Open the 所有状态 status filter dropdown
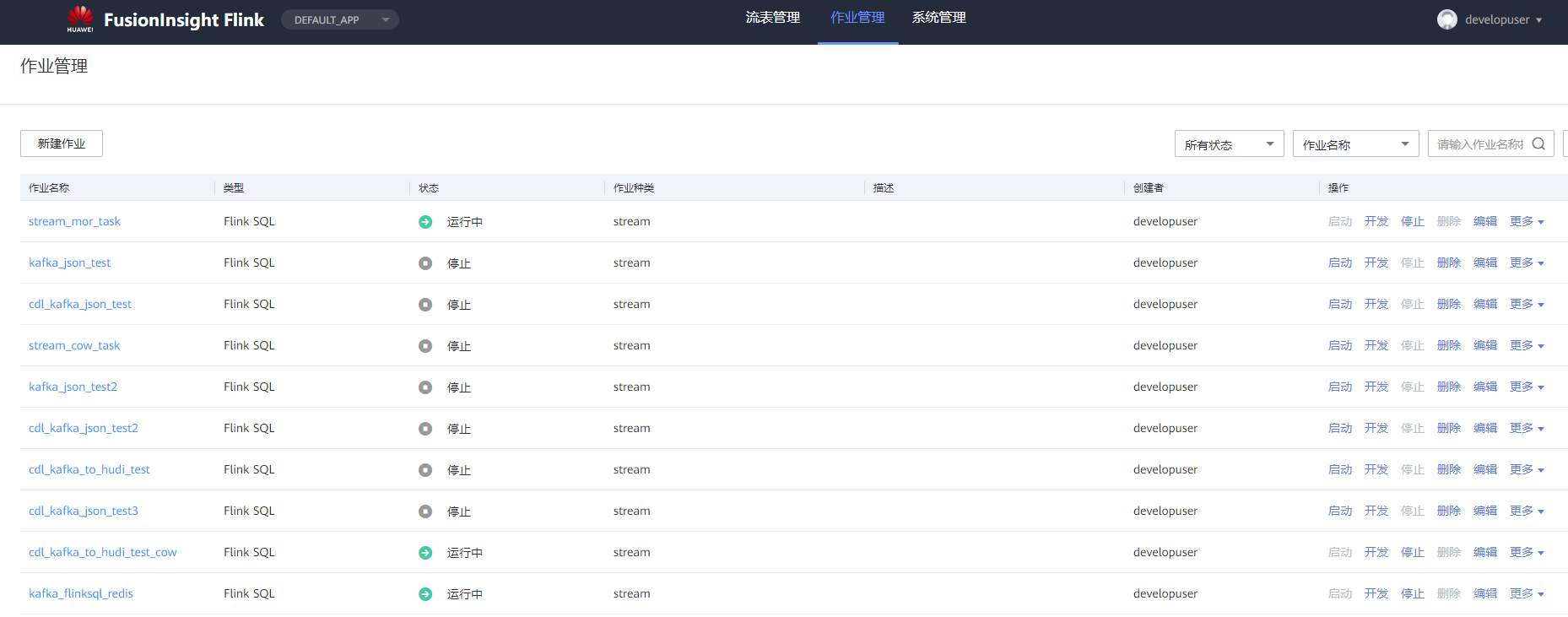The width and height of the screenshot is (1568, 617). [1229, 143]
